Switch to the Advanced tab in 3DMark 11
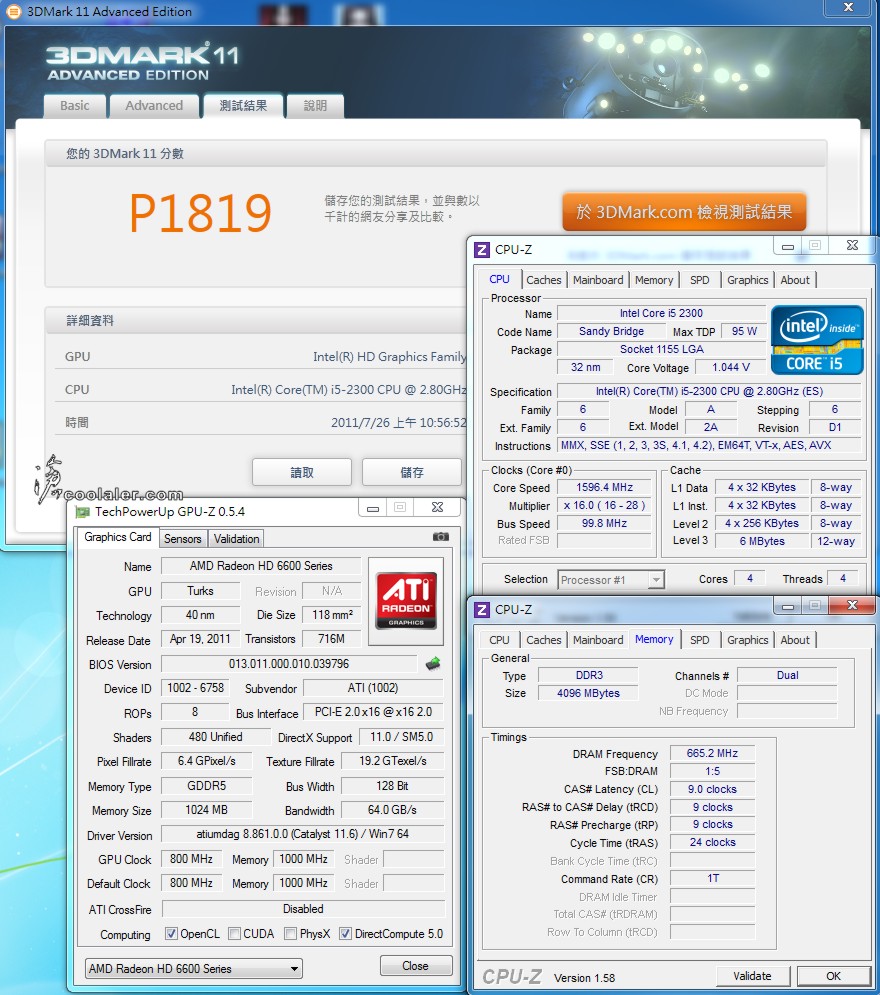Viewport: 880px width, 995px height. coord(154,106)
